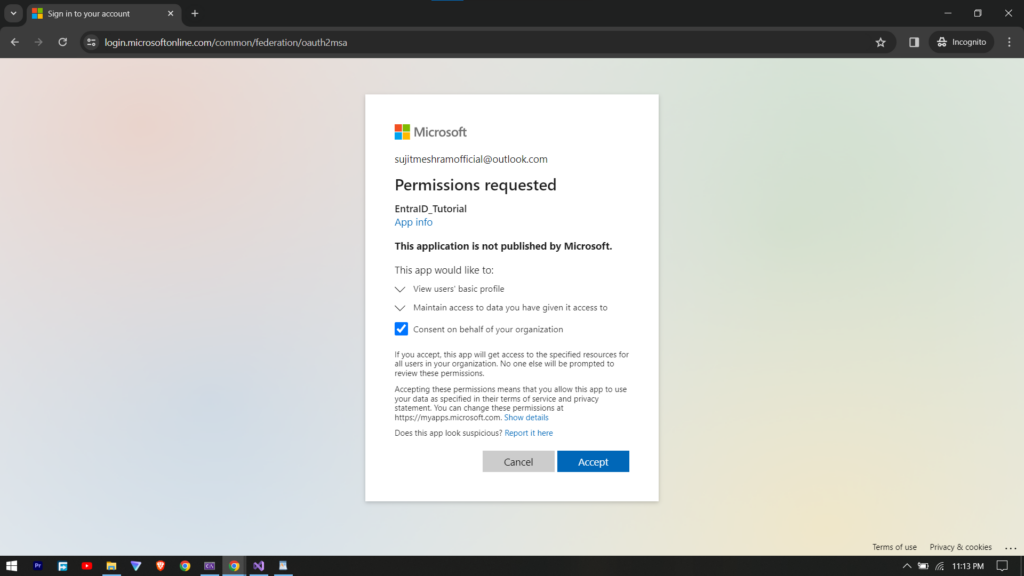Expand Maintain access to data permission details

point(400,308)
